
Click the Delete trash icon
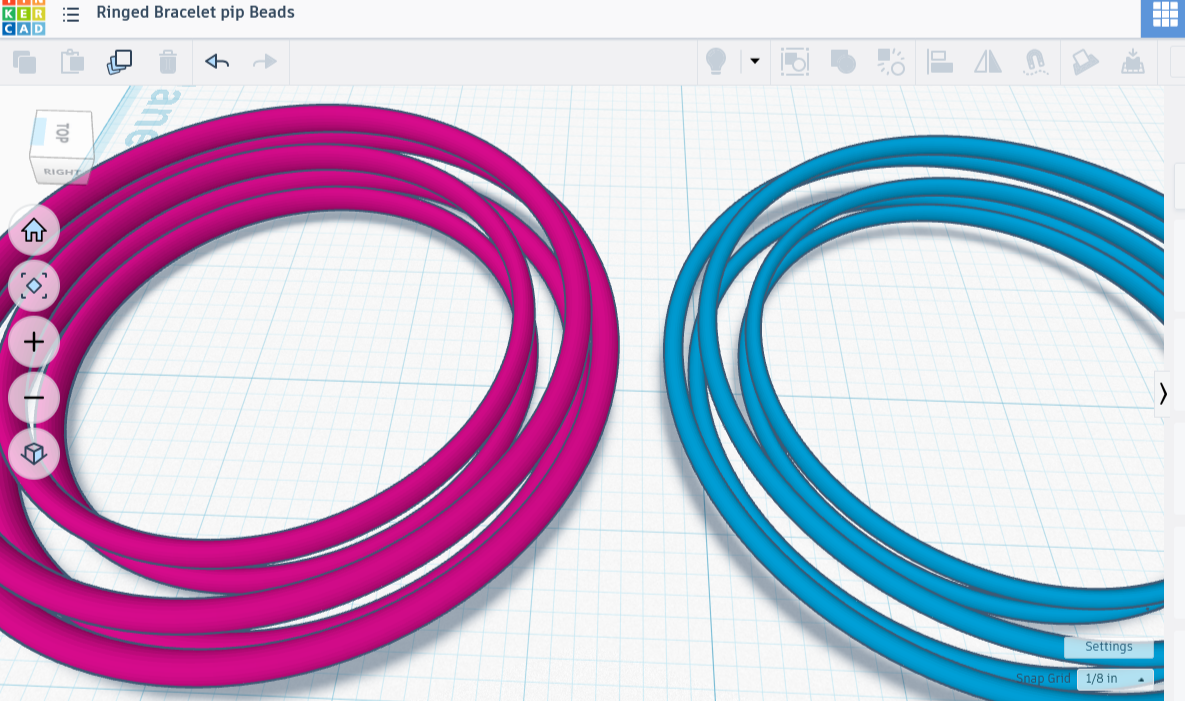(x=168, y=62)
